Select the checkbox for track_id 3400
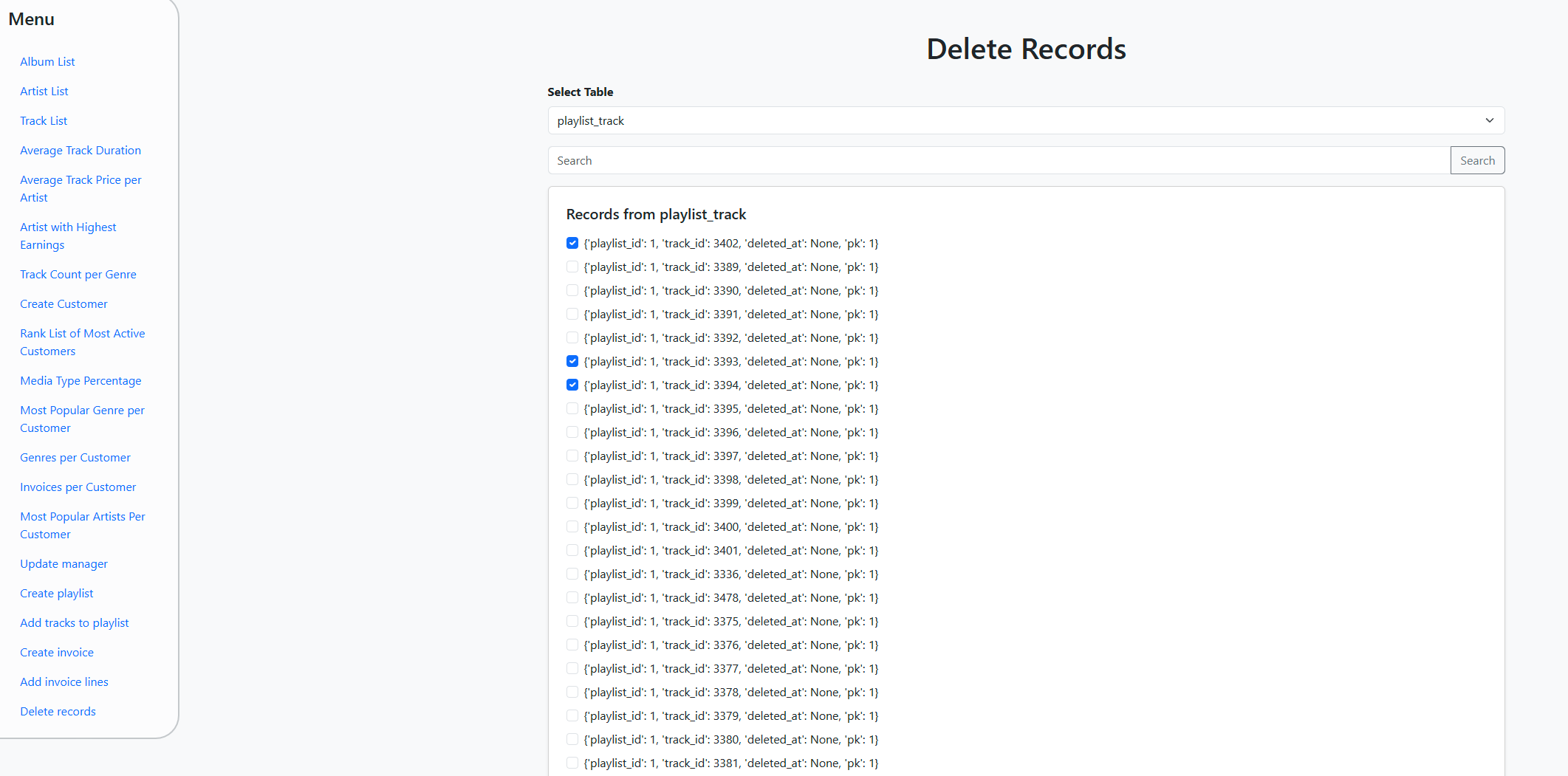 (x=572, y=526)
